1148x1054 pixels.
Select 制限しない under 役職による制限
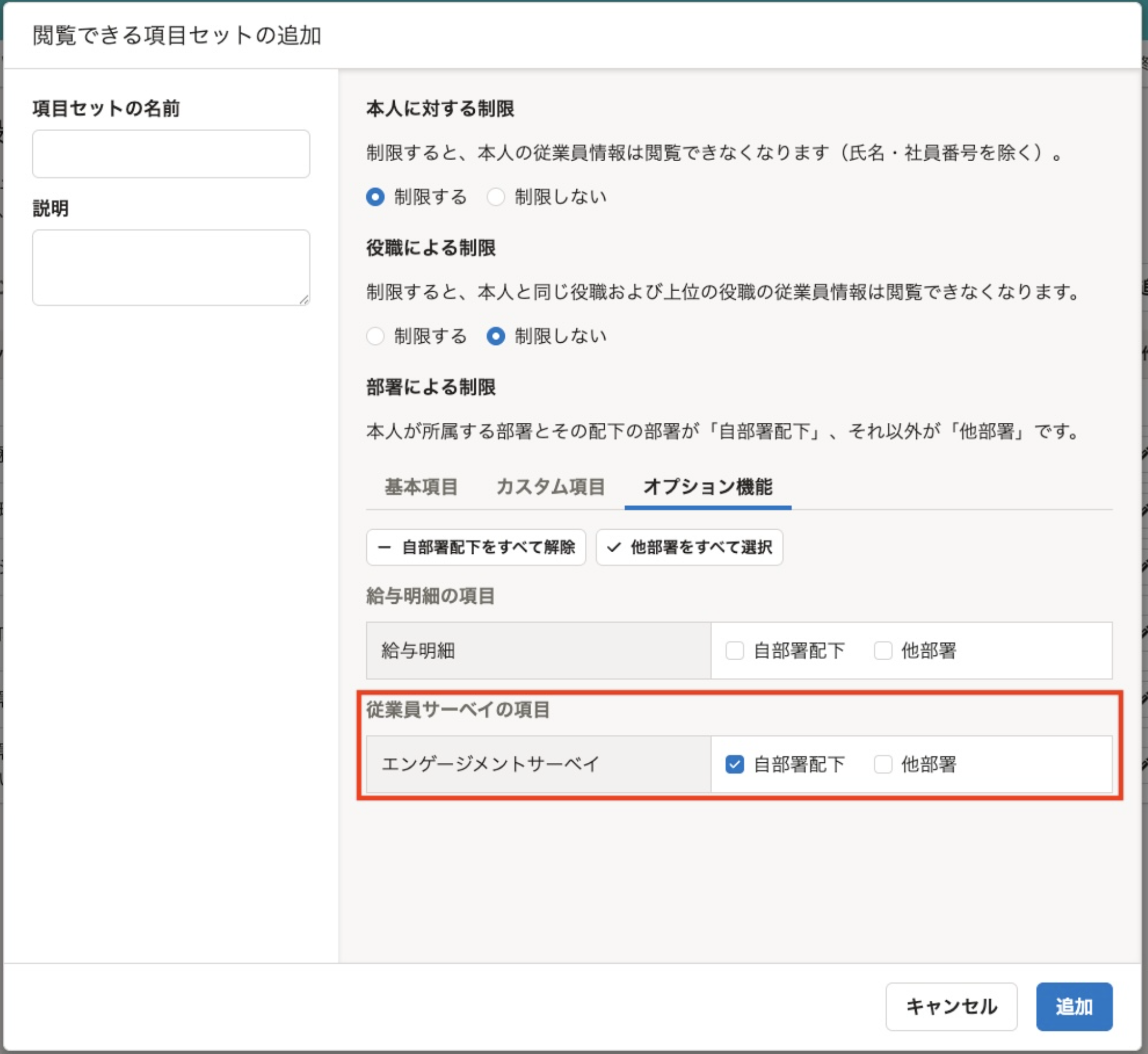pyautogui.click(x=497, y=337)
